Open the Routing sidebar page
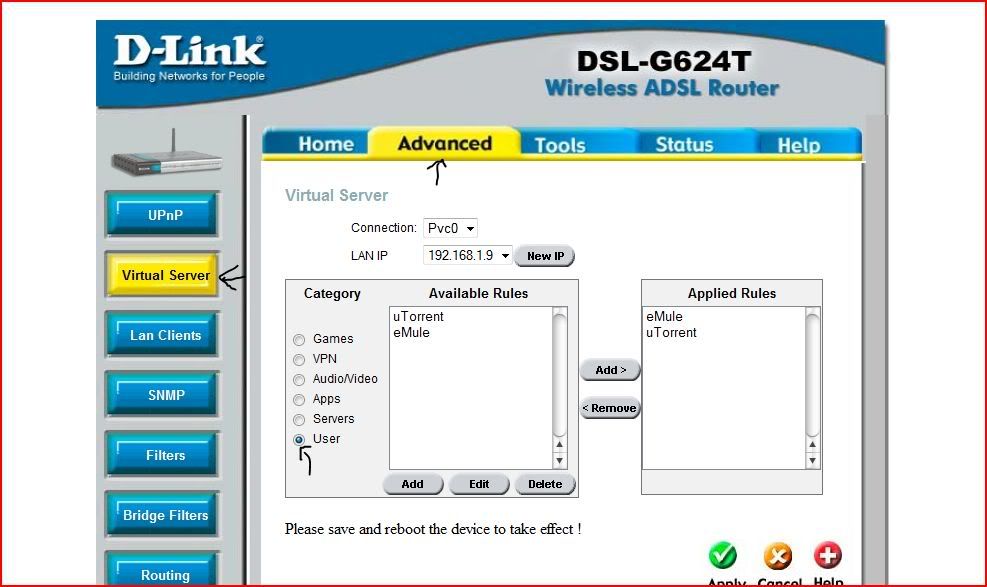Screen dimensions: 987x587 pos(164,569)
